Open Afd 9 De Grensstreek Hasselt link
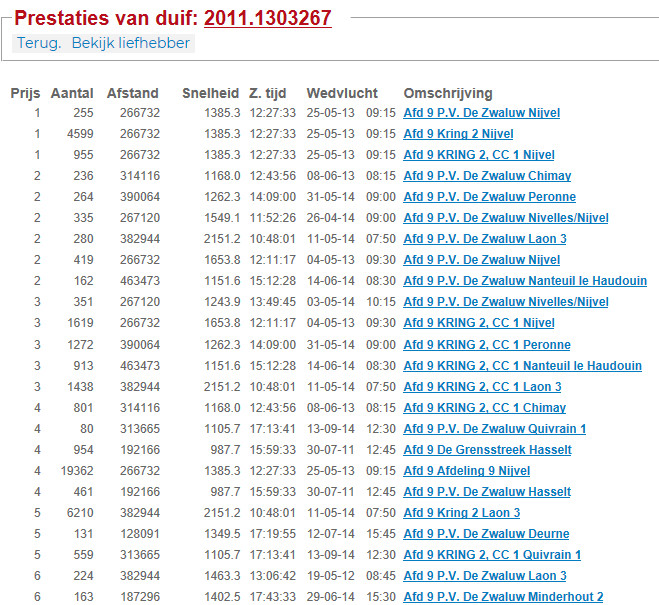The width and height of the screenshot is (659, 605). tap(488, 450)
